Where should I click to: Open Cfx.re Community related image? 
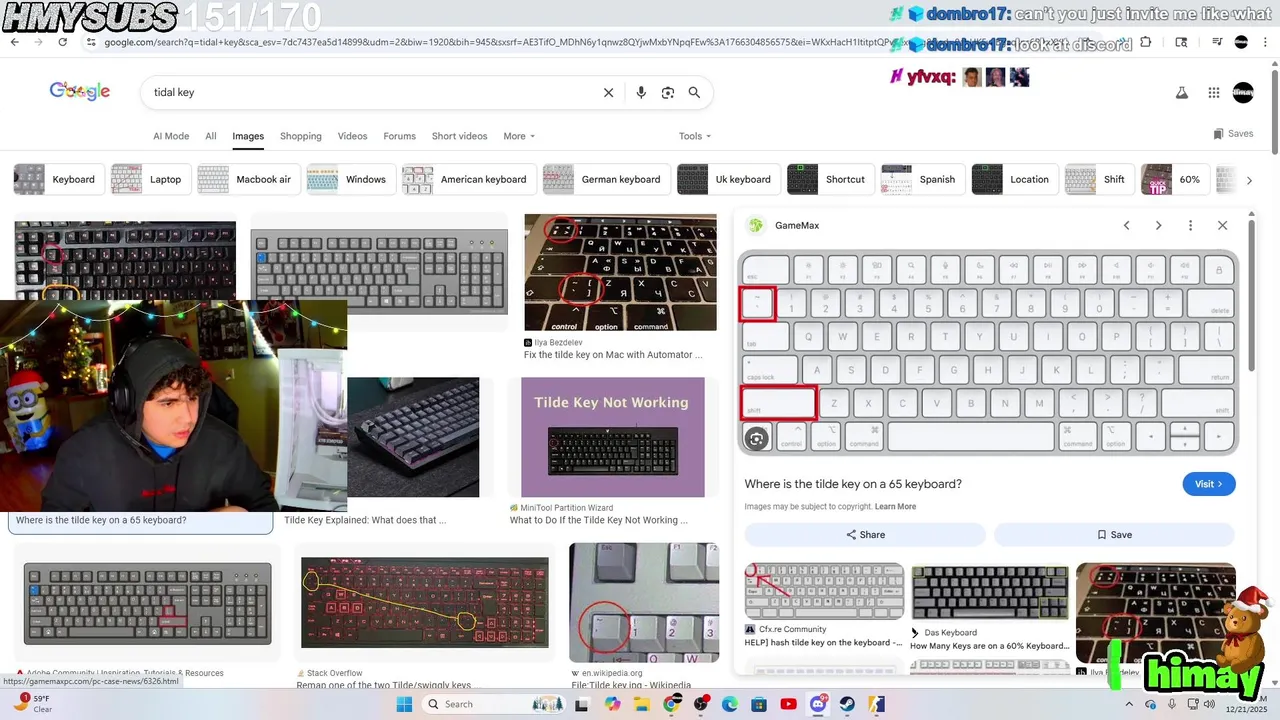click(824, 592)
